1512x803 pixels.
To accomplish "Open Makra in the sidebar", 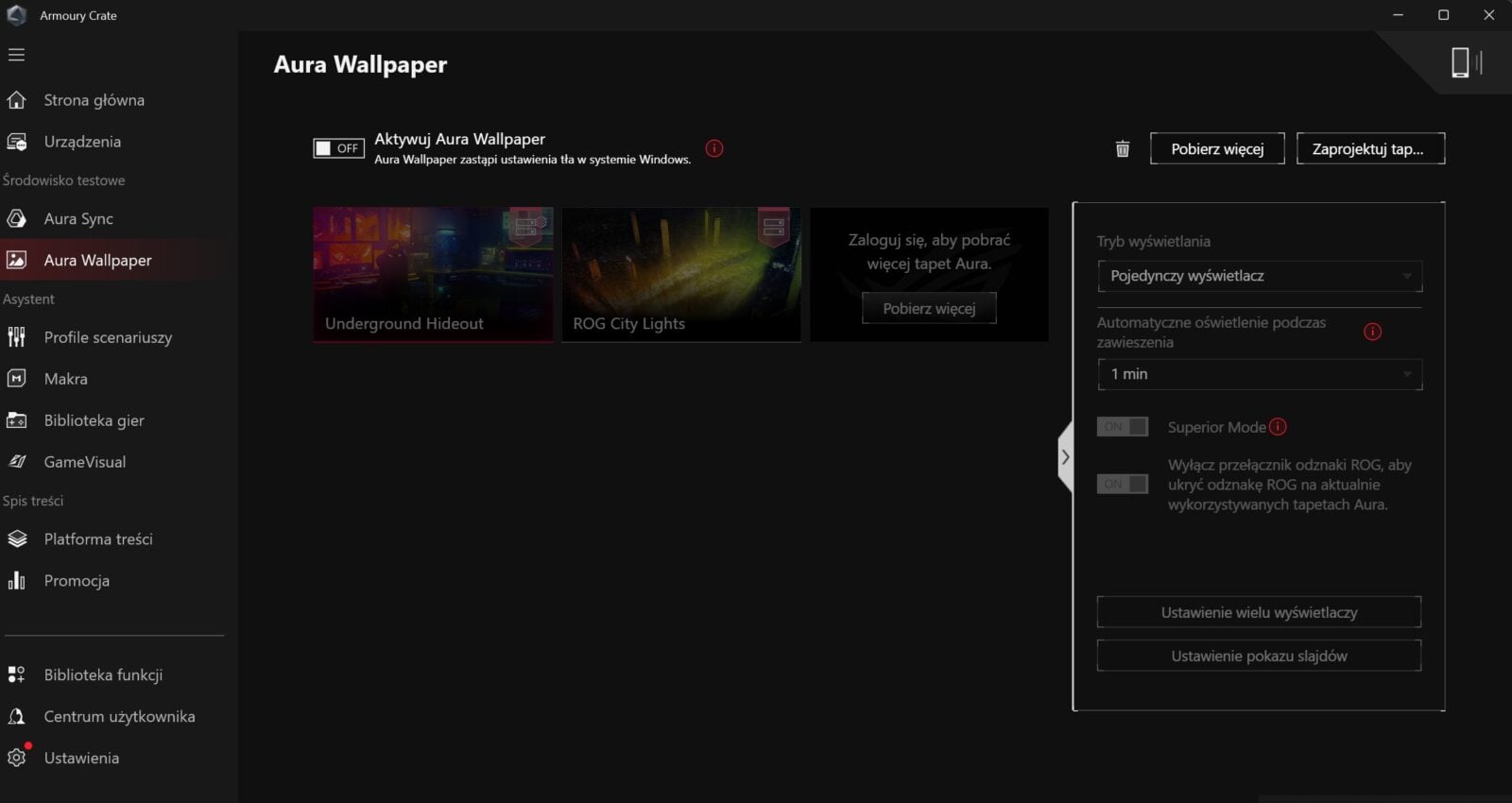I will (x=66, y=379).
